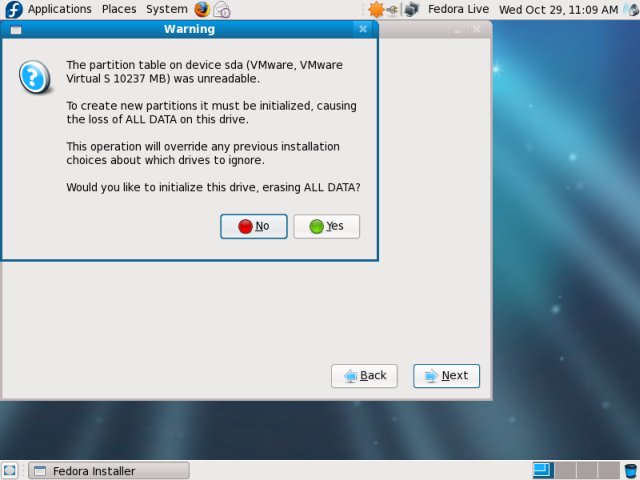Choose Yes to initialize the drive

327,226
